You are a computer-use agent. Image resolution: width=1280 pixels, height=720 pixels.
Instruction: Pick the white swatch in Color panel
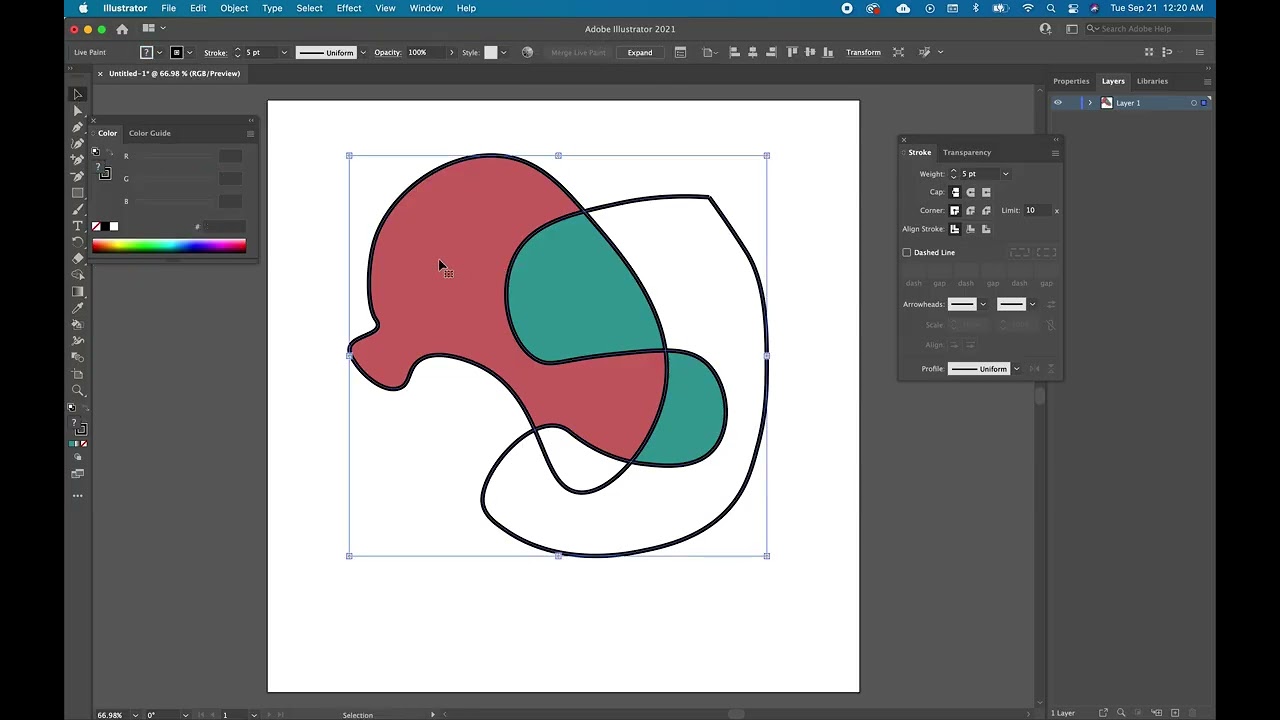(x=113, y=227)
